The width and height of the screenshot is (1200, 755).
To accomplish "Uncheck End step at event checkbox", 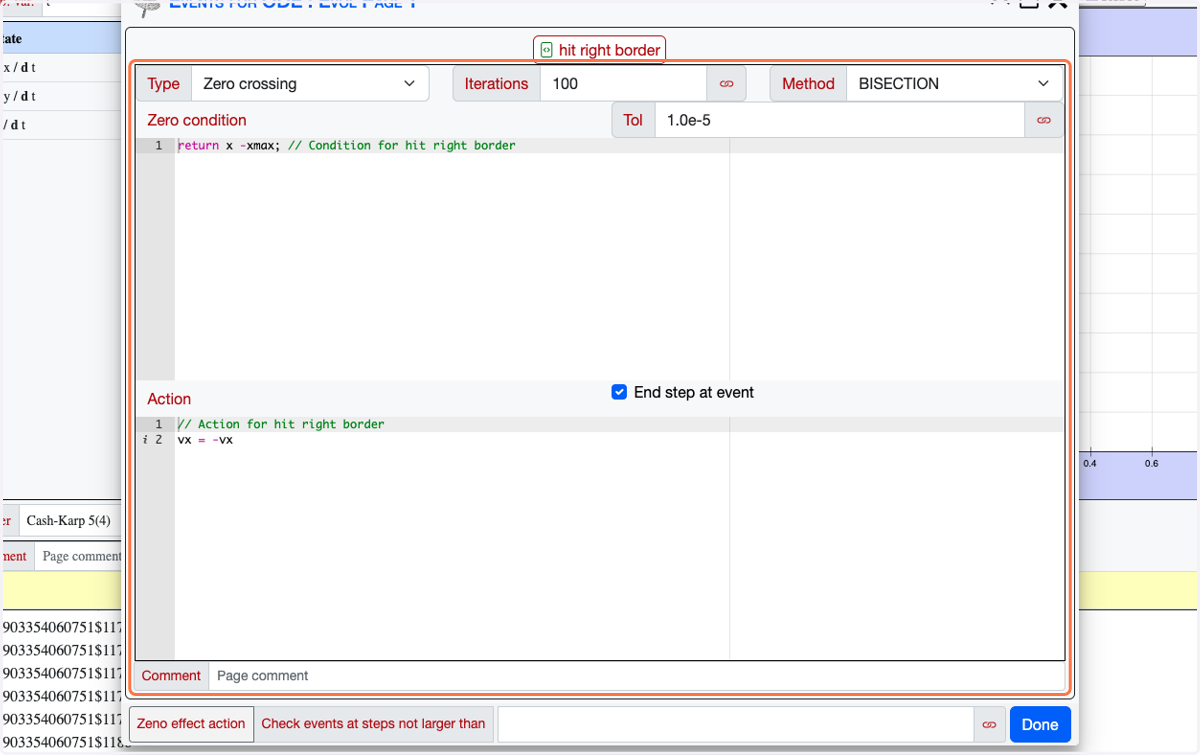I will [619, 392].
